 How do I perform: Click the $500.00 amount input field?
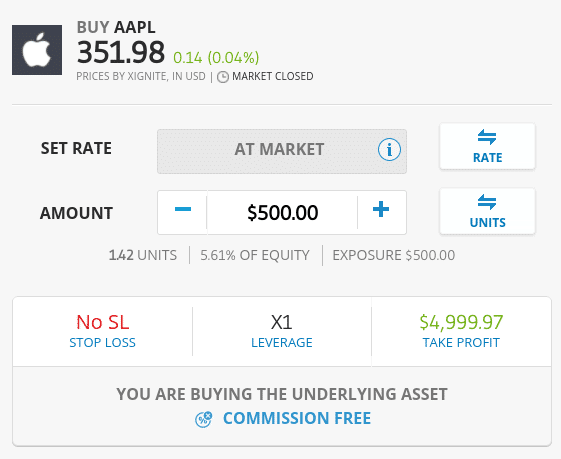coord(282,213)
